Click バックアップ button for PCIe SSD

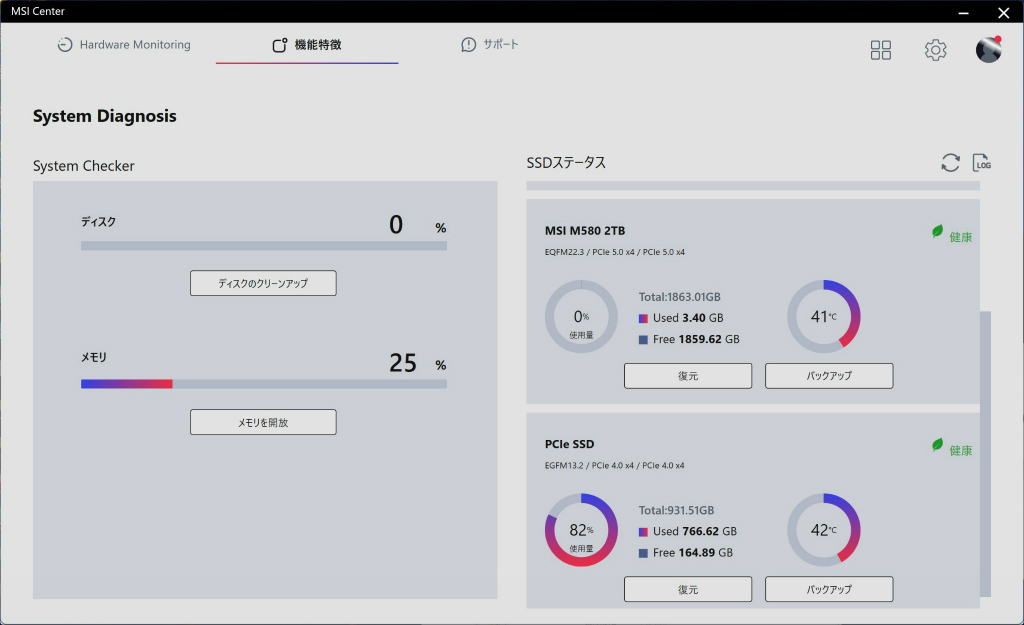click(x=829, y=589)
